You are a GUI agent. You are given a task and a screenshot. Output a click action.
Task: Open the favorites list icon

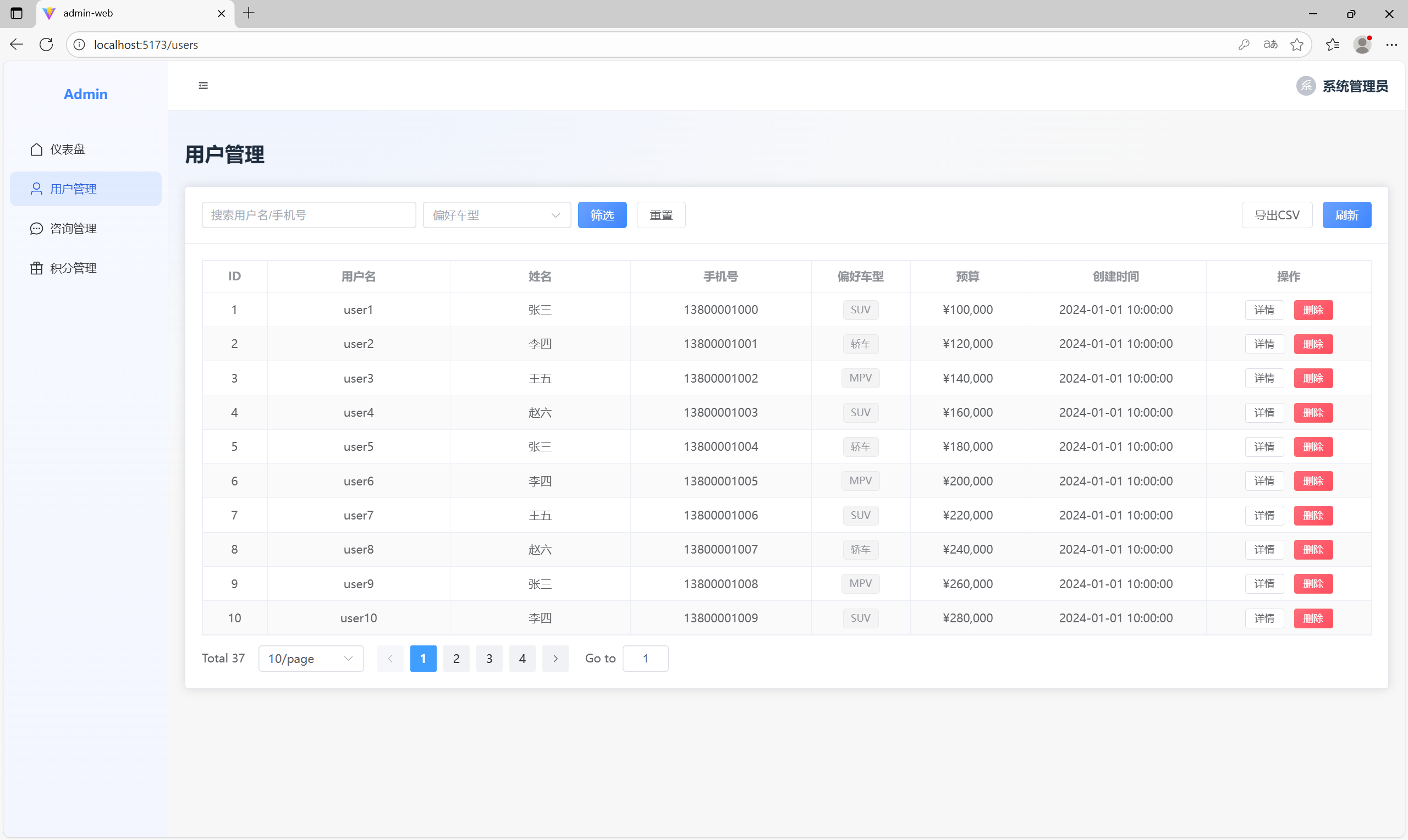tap(1332, 45)
